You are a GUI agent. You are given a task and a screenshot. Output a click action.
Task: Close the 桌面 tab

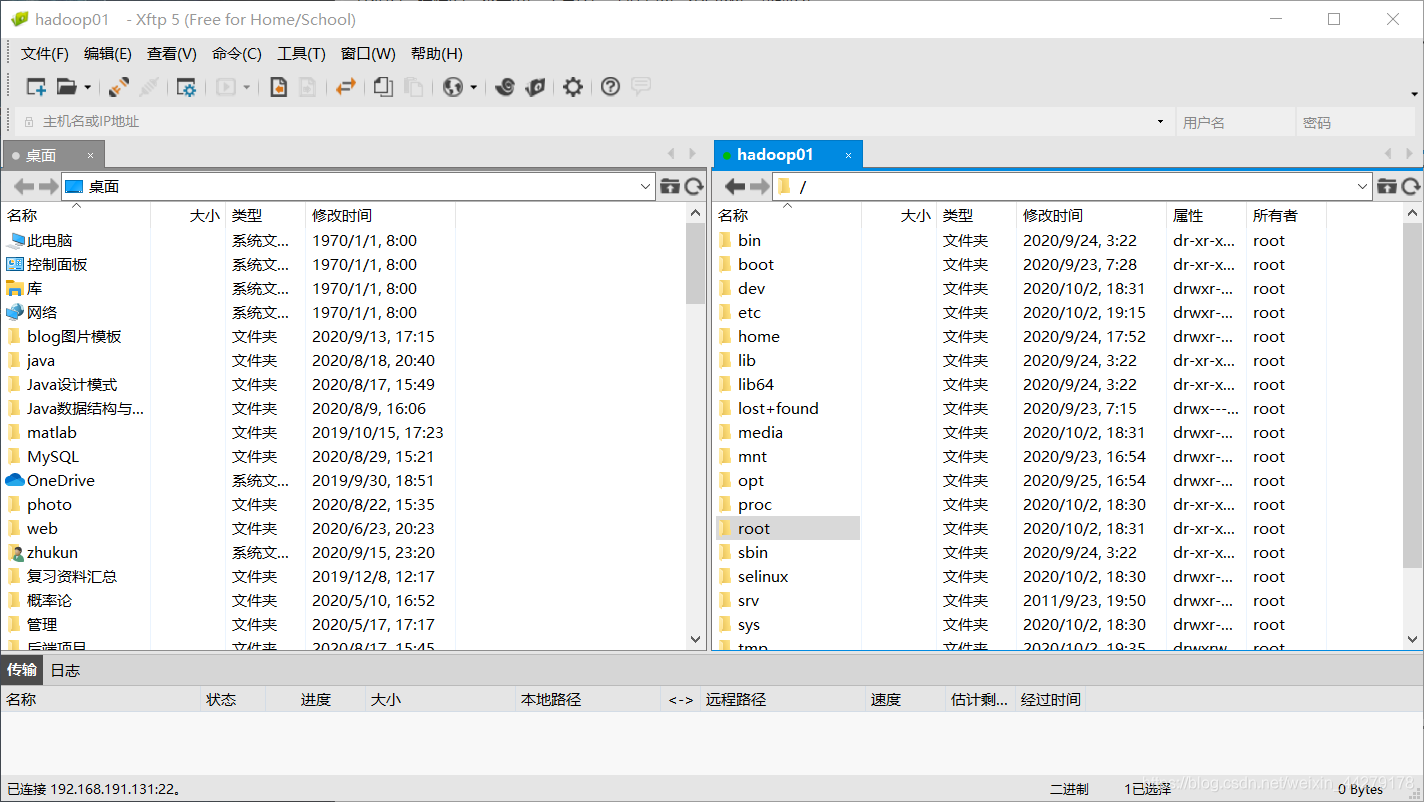pyautogui.click(x=90, y=155)
